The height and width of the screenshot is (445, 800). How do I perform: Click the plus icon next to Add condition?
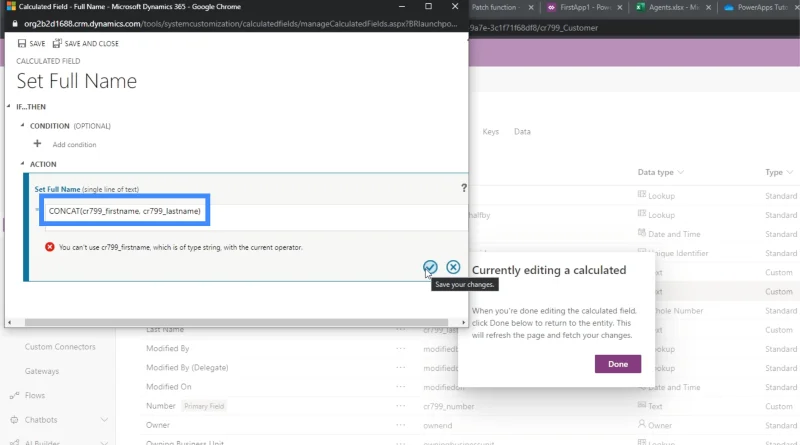point(37,144)
